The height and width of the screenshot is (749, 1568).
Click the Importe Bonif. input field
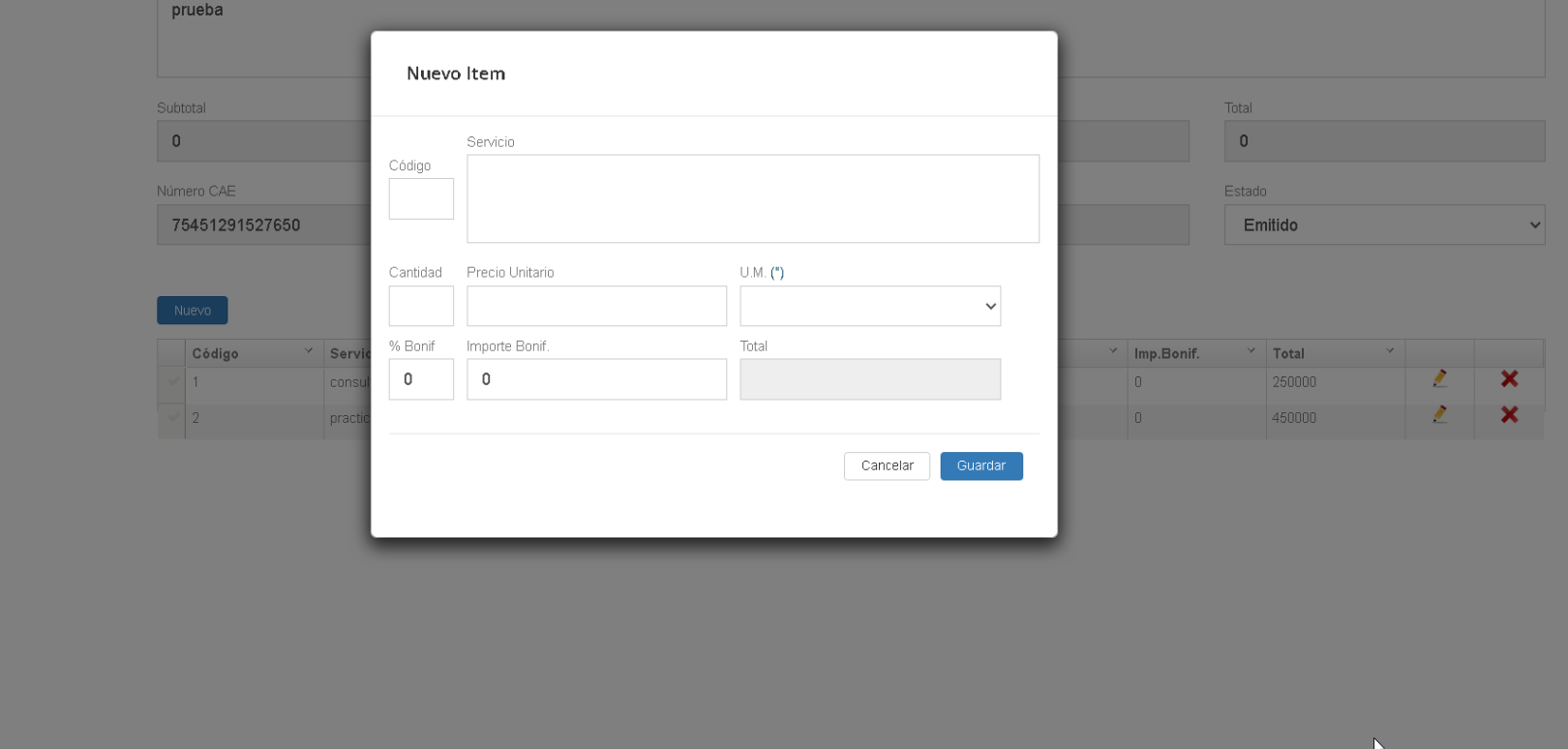[596, 379]
